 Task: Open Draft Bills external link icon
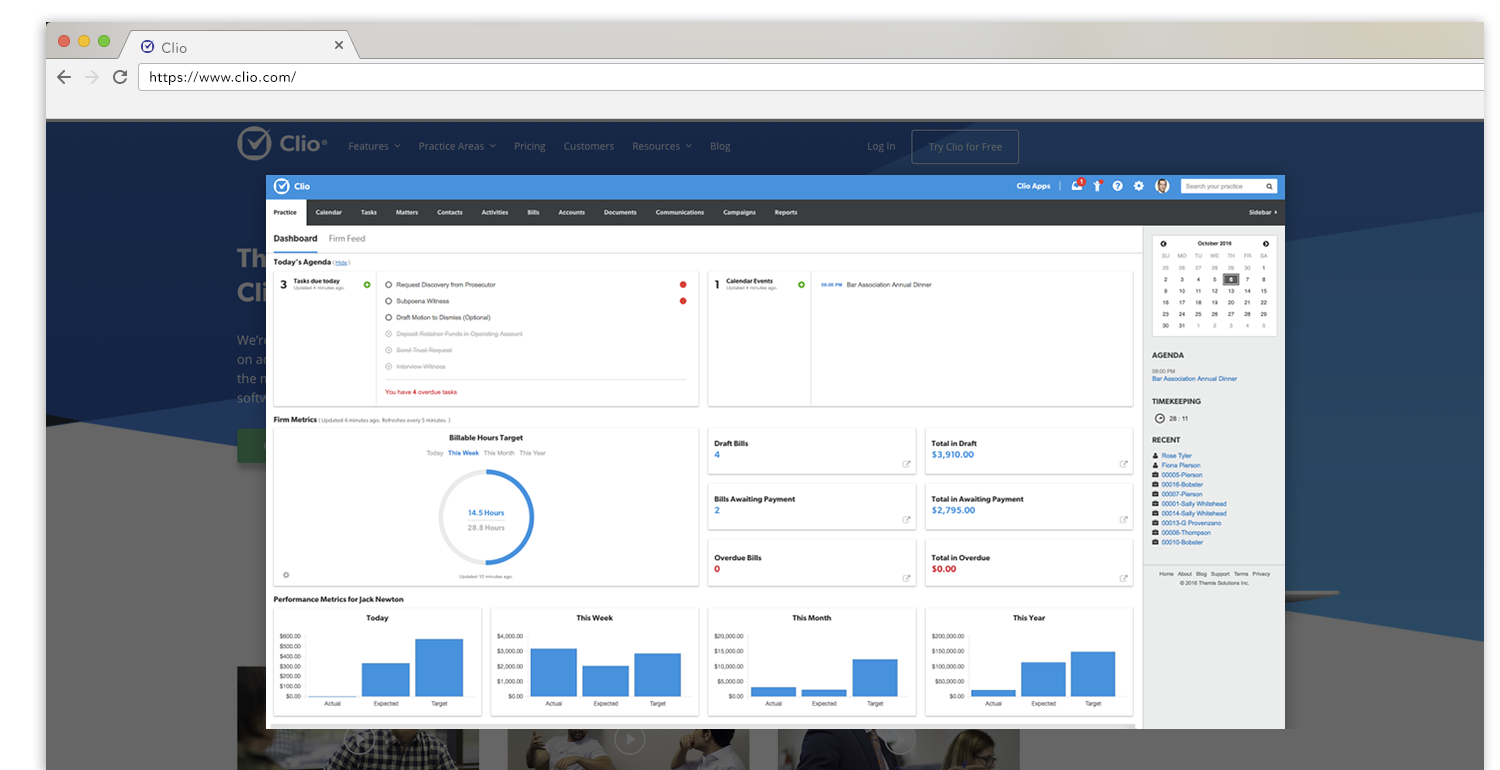tap(906, 464)
